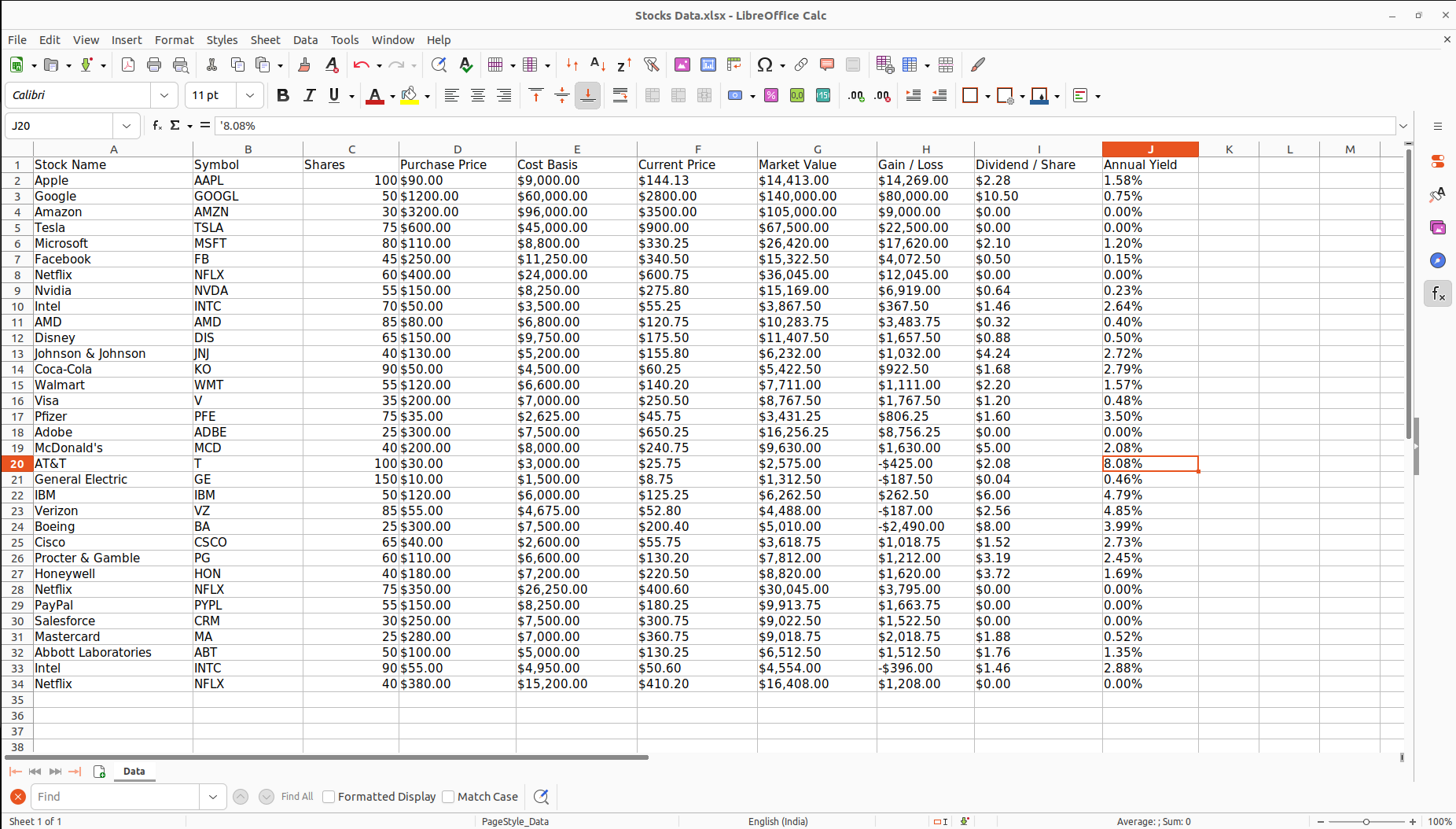
Task: Toggle Underline formatting
Action: [x=335, y=95]
